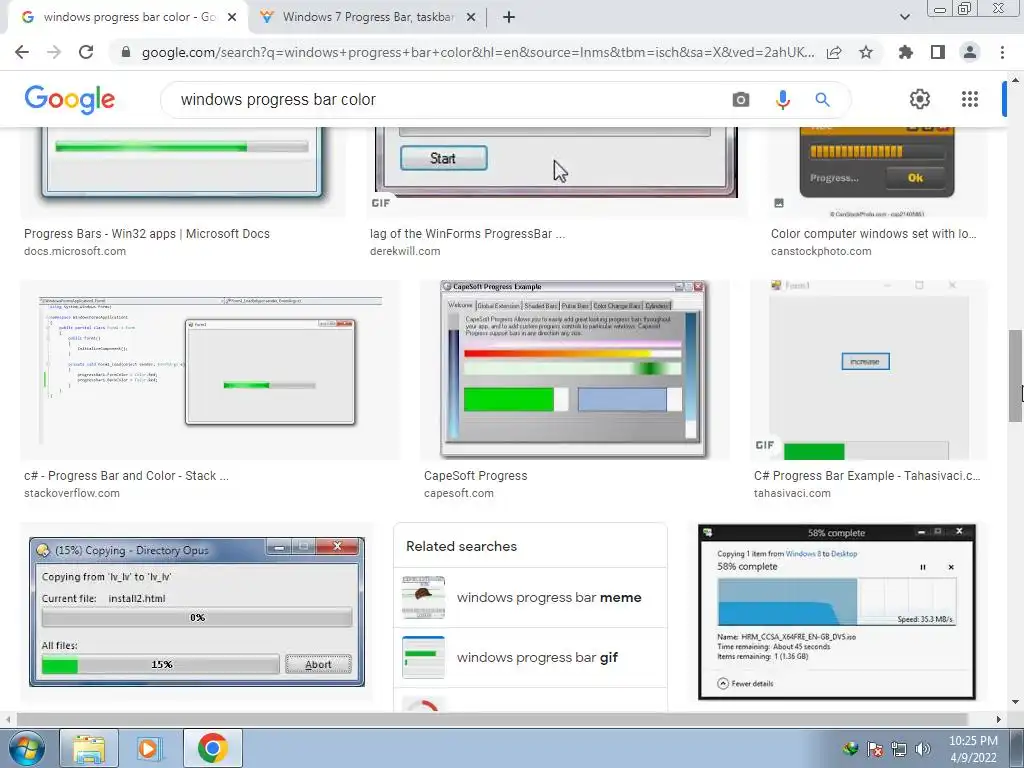Click the Google logo
The image size is (1024, 768).
70,99
